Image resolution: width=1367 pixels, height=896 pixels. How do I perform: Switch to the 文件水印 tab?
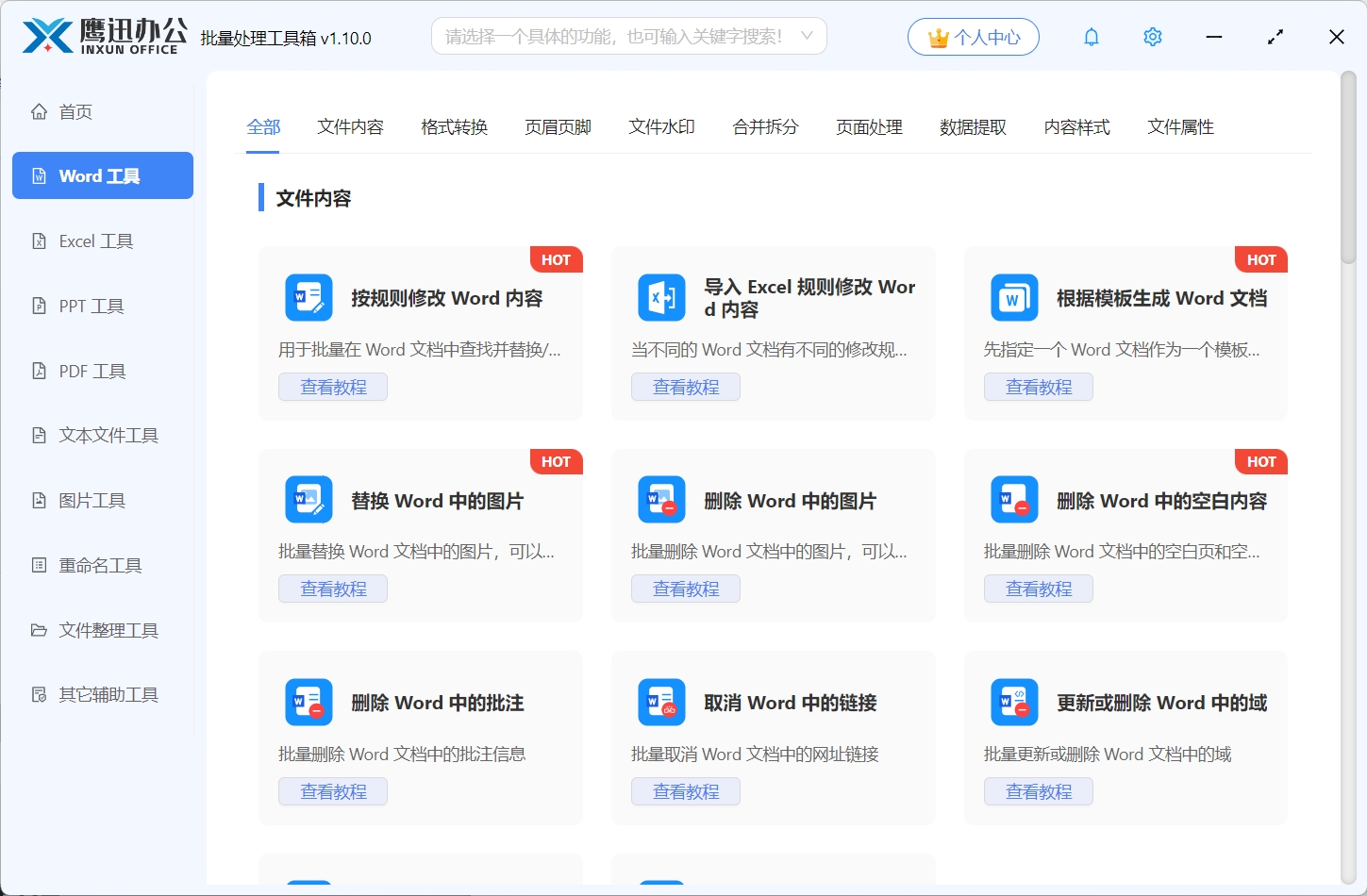(x=661, y=127)
